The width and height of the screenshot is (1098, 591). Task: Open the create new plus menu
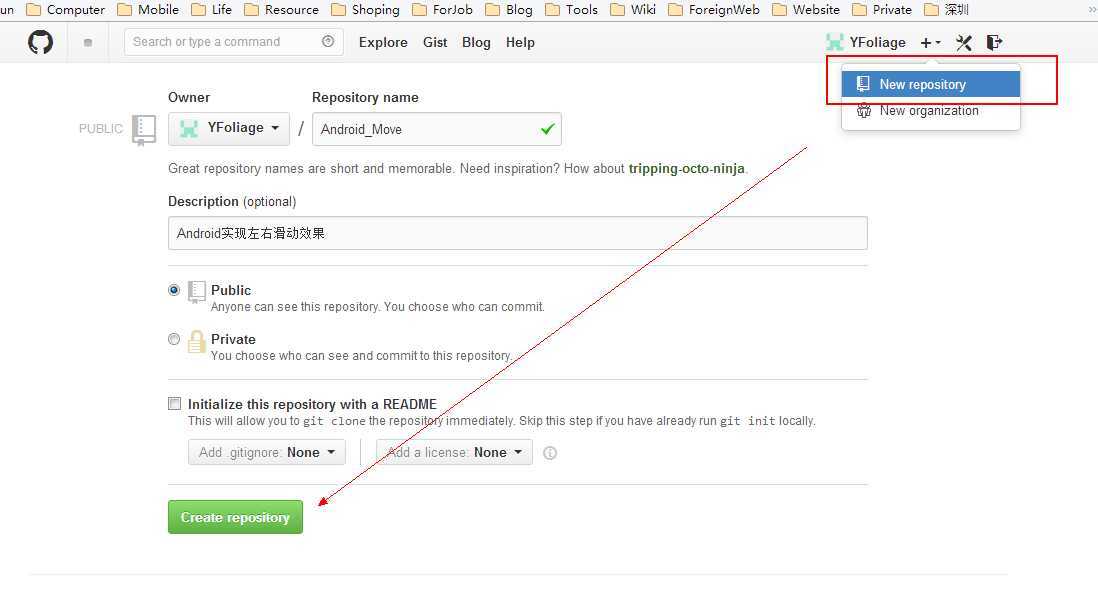(930, 43)
